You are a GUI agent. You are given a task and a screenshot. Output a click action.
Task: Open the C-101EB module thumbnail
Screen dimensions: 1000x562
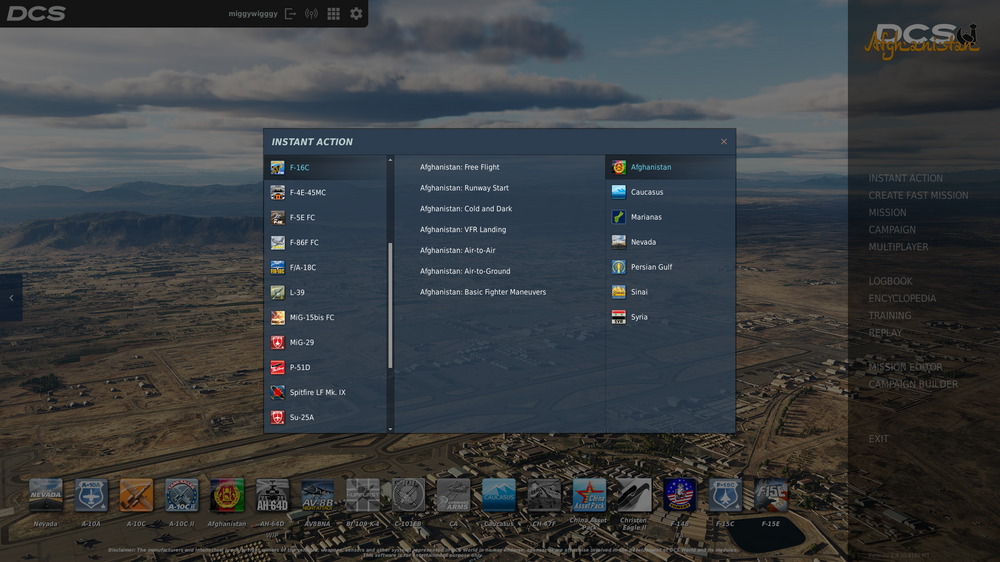coord(408,495)
